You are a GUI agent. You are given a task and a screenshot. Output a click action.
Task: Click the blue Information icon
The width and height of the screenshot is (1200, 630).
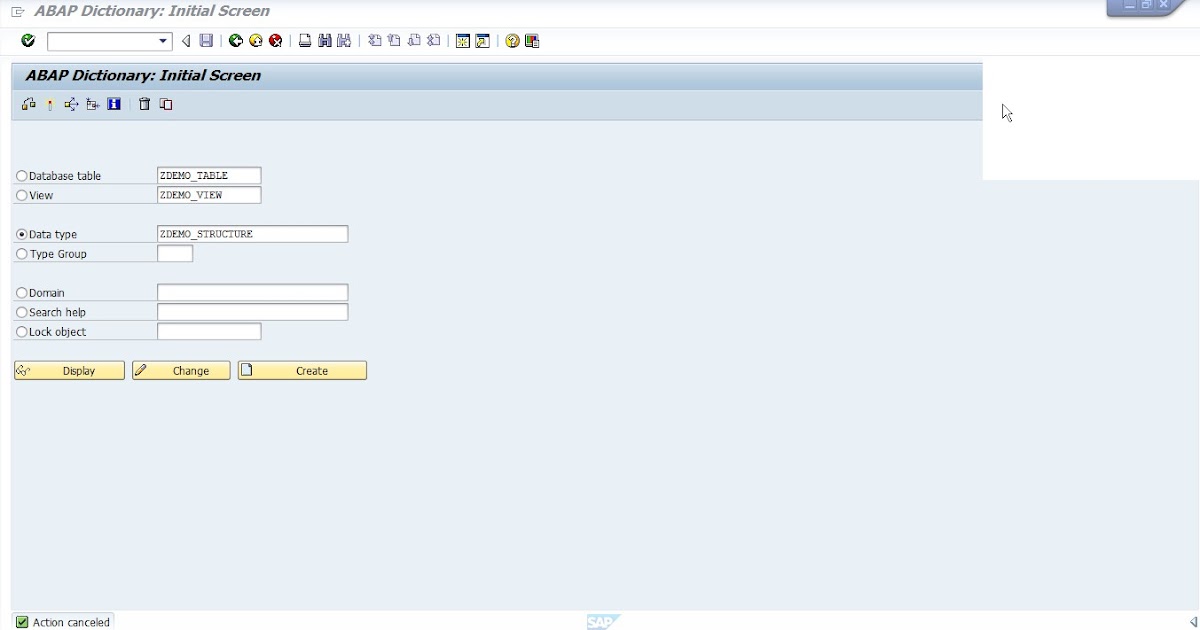[112, 104]
